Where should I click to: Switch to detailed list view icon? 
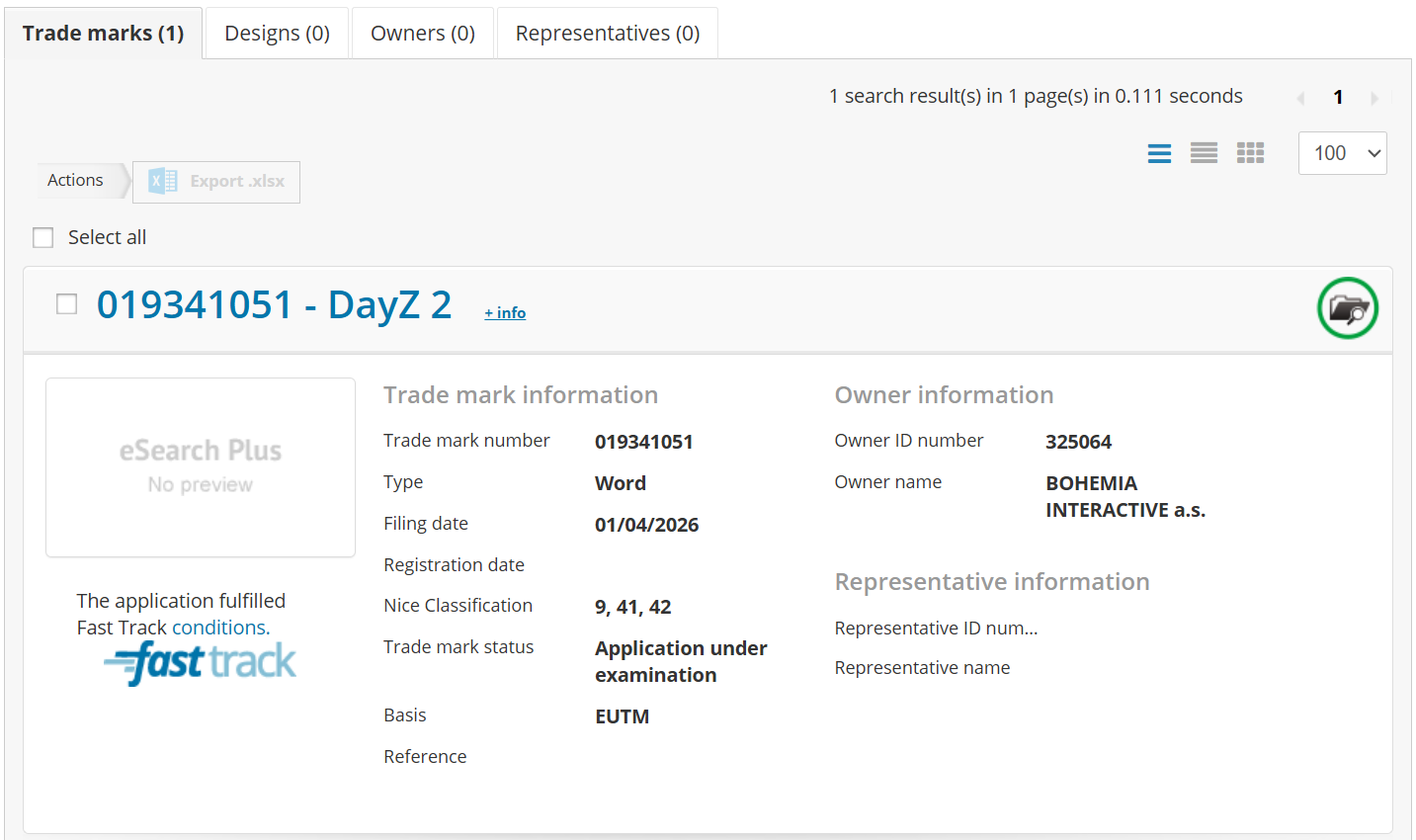1159,153
